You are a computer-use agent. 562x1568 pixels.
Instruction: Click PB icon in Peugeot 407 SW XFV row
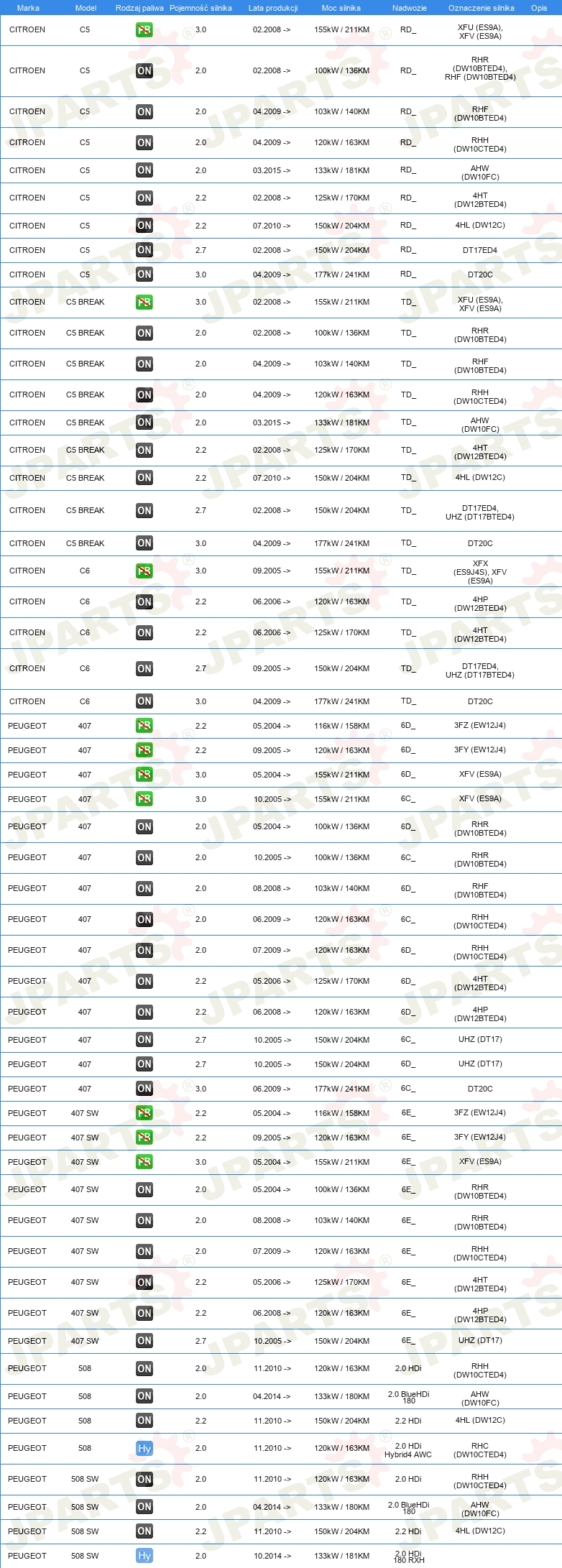pyautogui.click(x=144, y=1163)
